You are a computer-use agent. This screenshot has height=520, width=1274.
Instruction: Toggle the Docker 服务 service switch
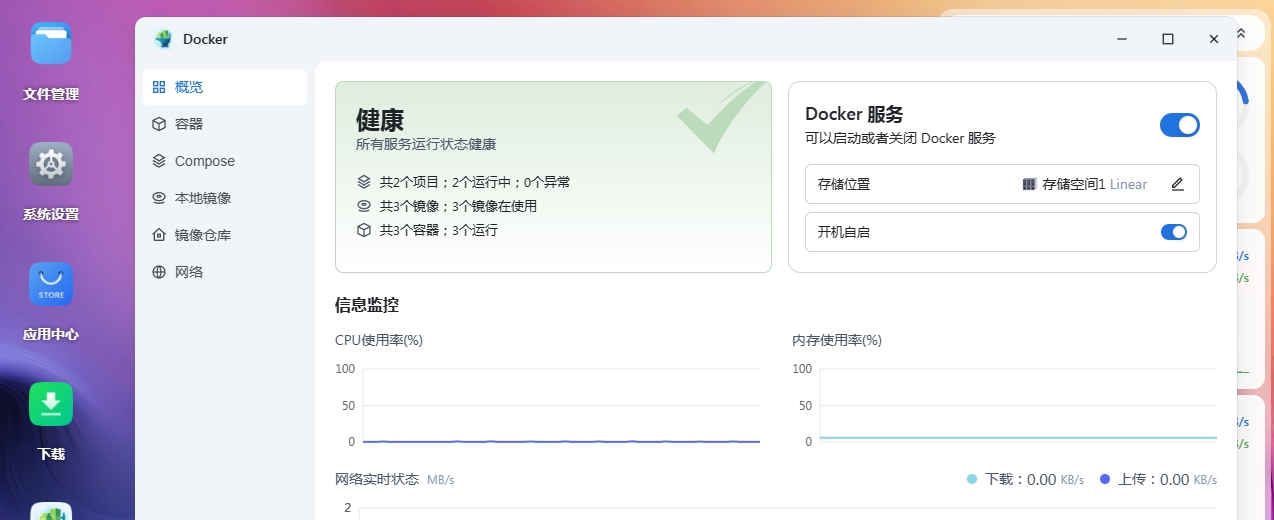pos(1180,125)
